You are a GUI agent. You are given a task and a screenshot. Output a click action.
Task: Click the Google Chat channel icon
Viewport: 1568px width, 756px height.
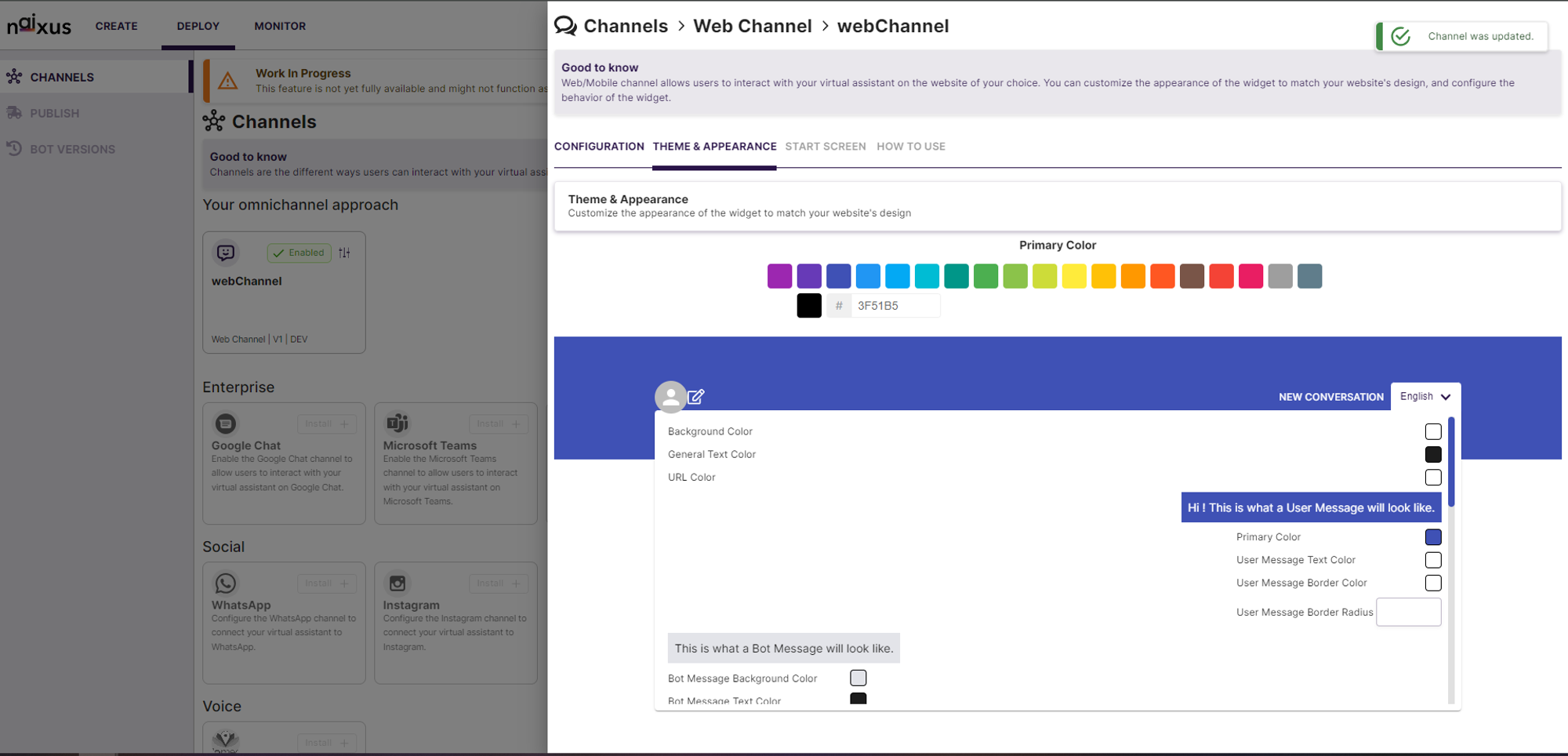(226, 423)
